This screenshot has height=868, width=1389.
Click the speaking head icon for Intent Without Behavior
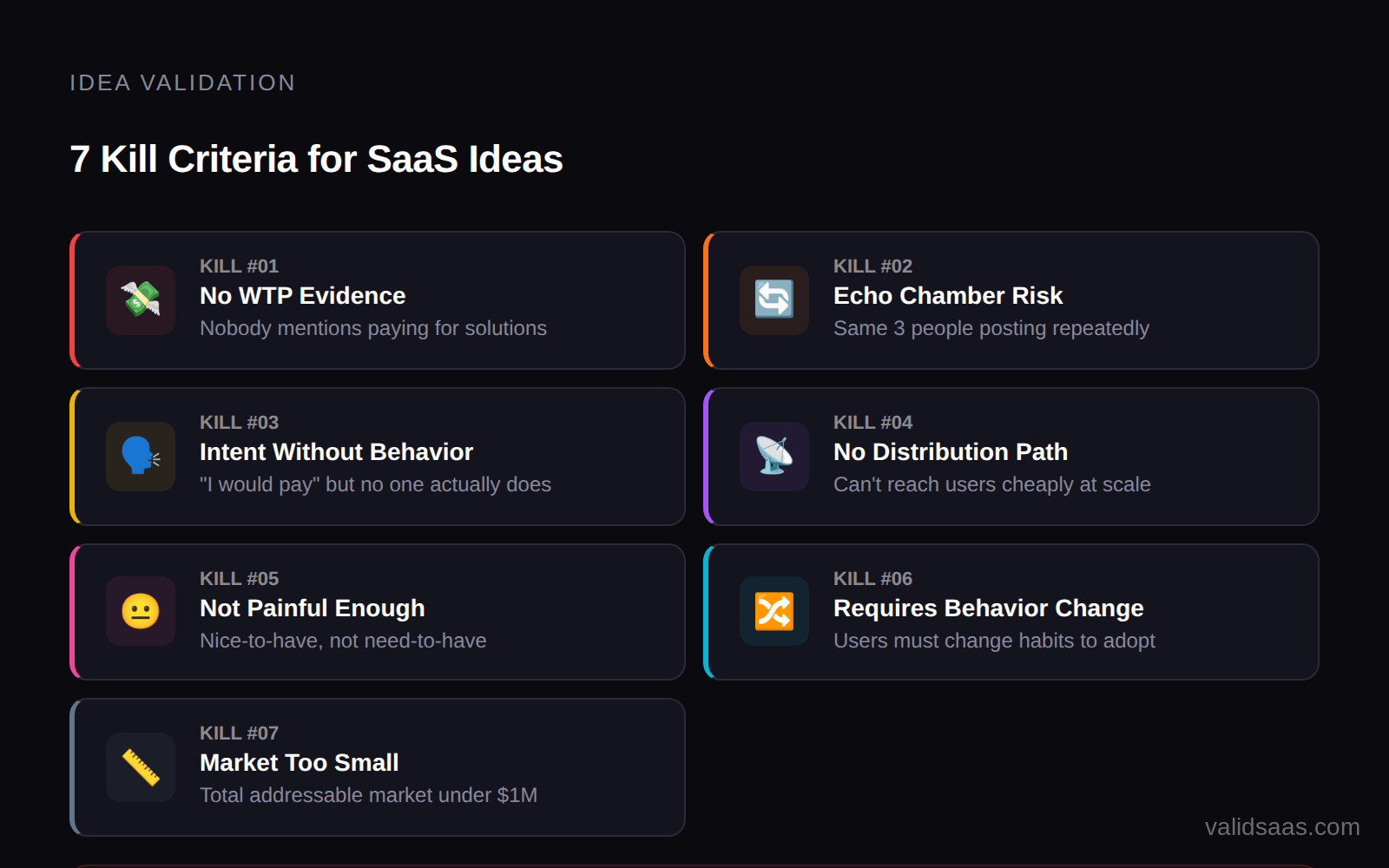(x=140, y=457)
